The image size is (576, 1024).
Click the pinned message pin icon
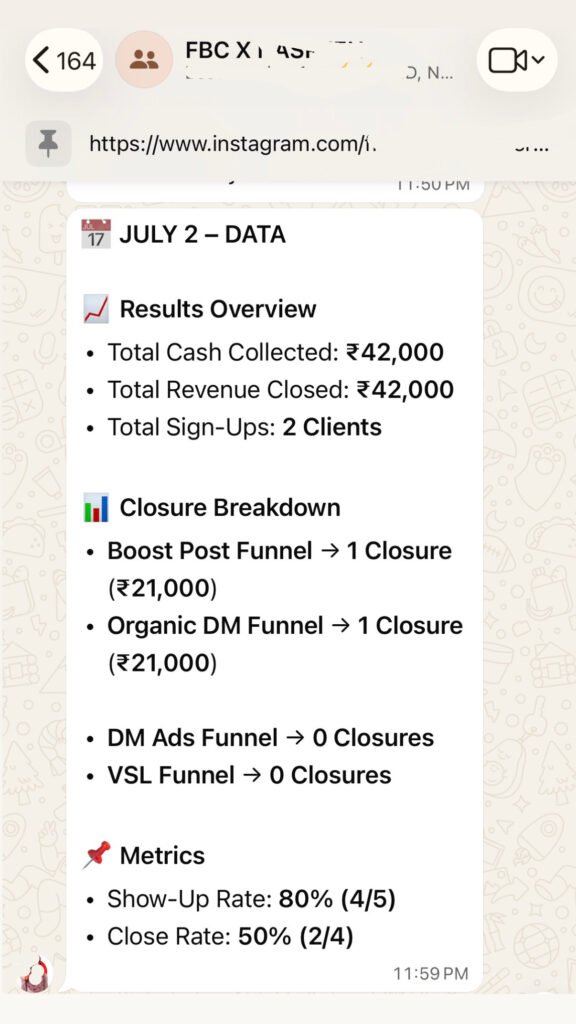pos(48,143)
